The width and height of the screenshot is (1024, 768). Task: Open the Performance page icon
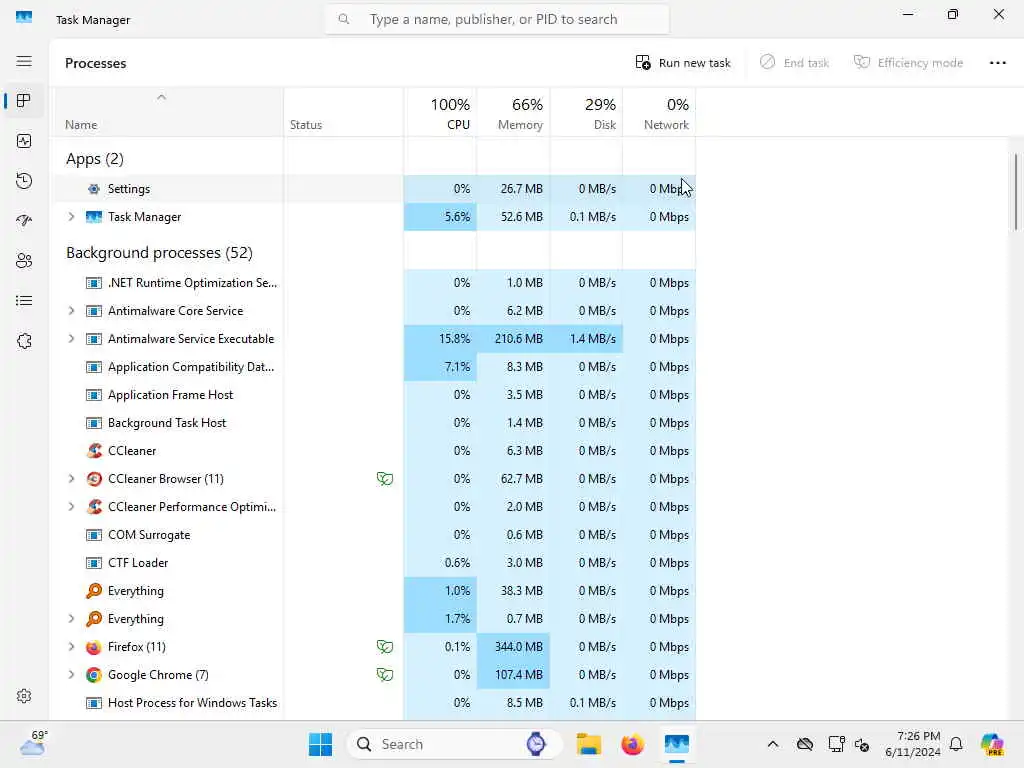(24, 141)
